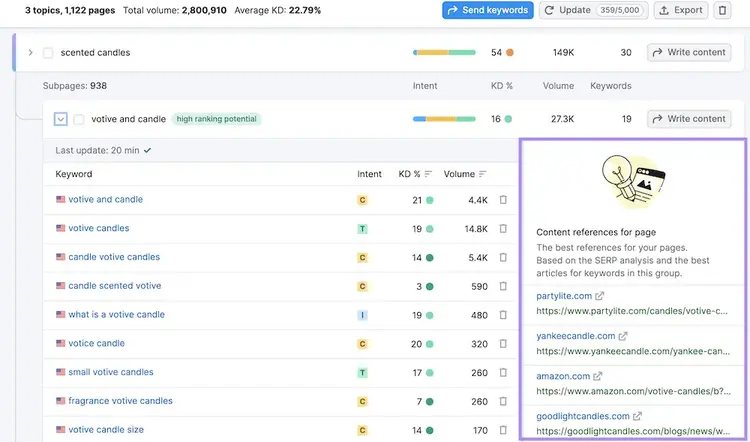Select the 'scented candles' topic checkbox
The image size is (750, 442).
point(48,53)
